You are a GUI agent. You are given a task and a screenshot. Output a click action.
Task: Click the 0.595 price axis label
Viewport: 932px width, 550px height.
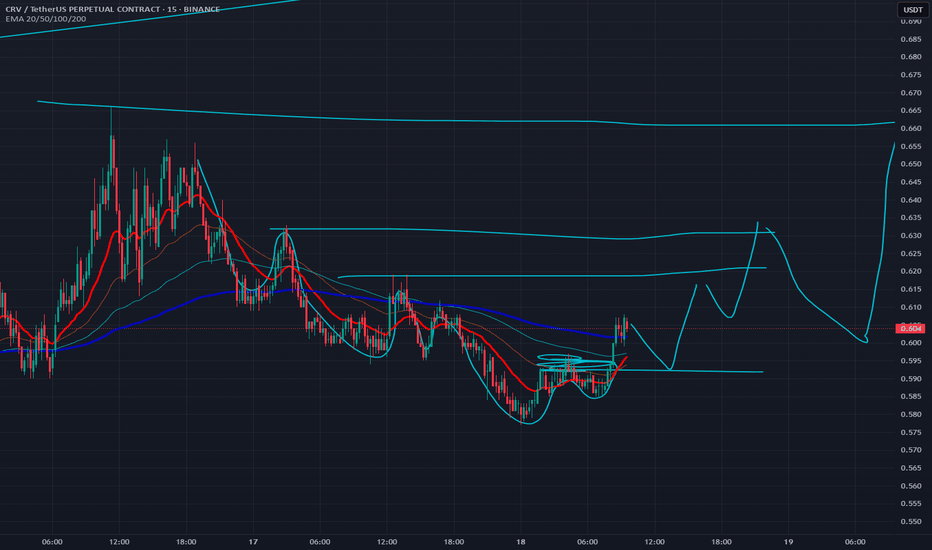(x=911, y=361)
